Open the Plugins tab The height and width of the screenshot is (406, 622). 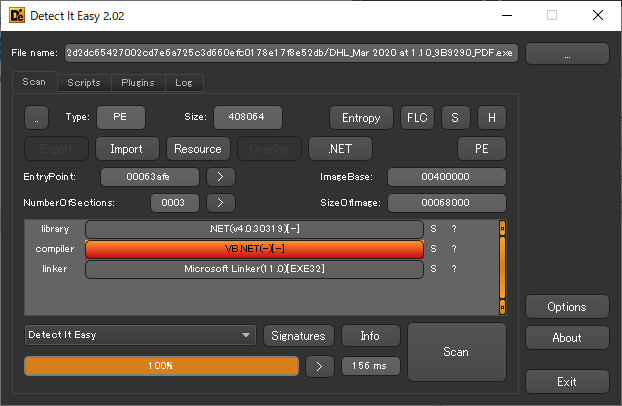point(138,83)
